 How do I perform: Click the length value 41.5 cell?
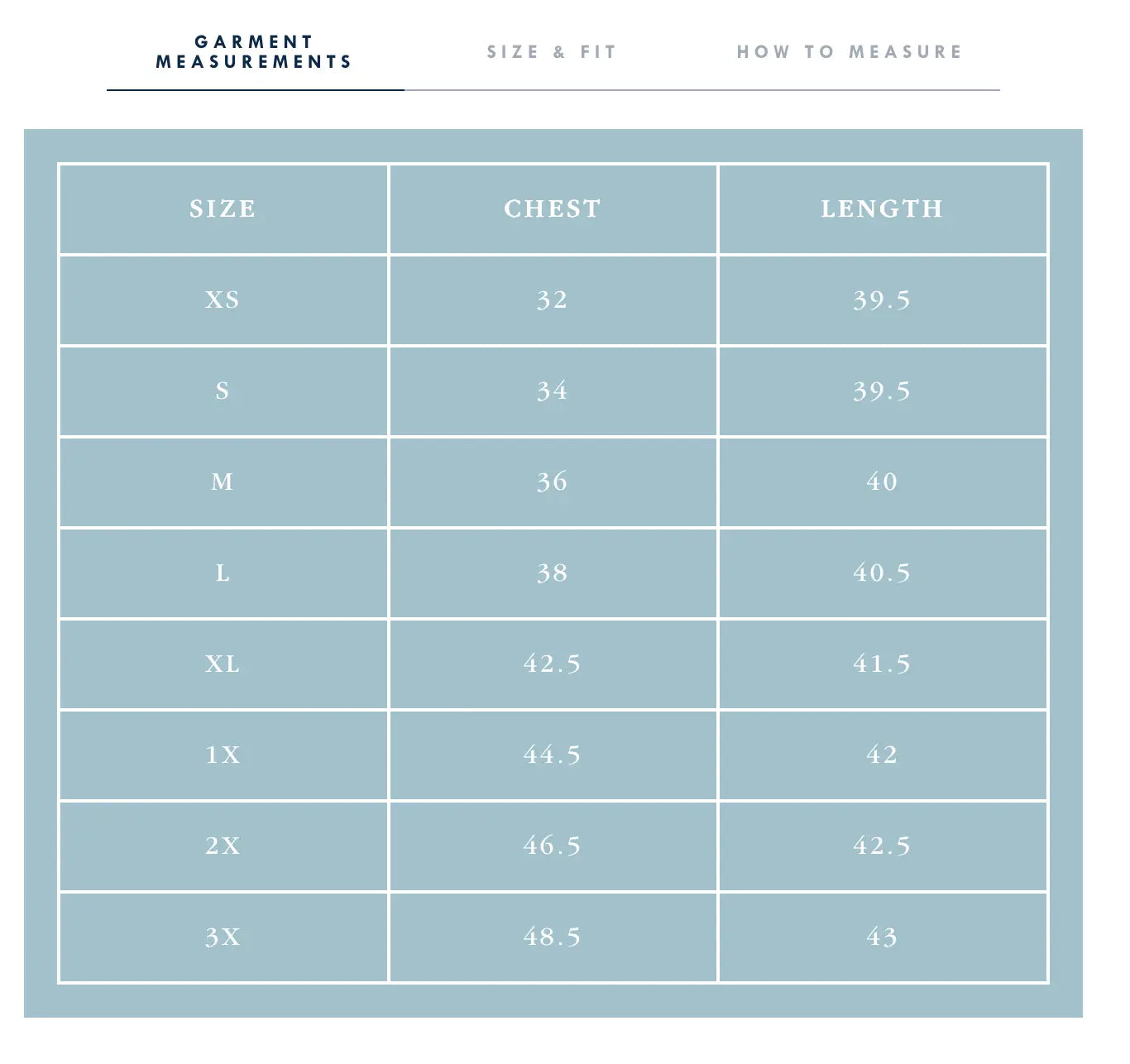pos(883,664)
